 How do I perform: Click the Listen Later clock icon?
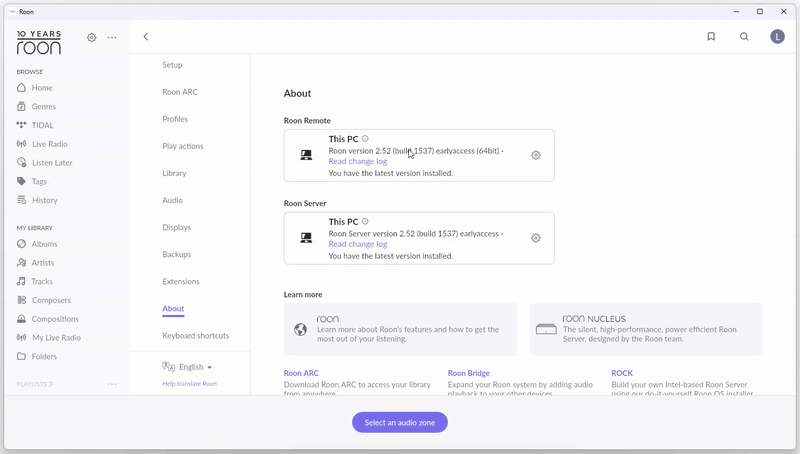[21, 163]
